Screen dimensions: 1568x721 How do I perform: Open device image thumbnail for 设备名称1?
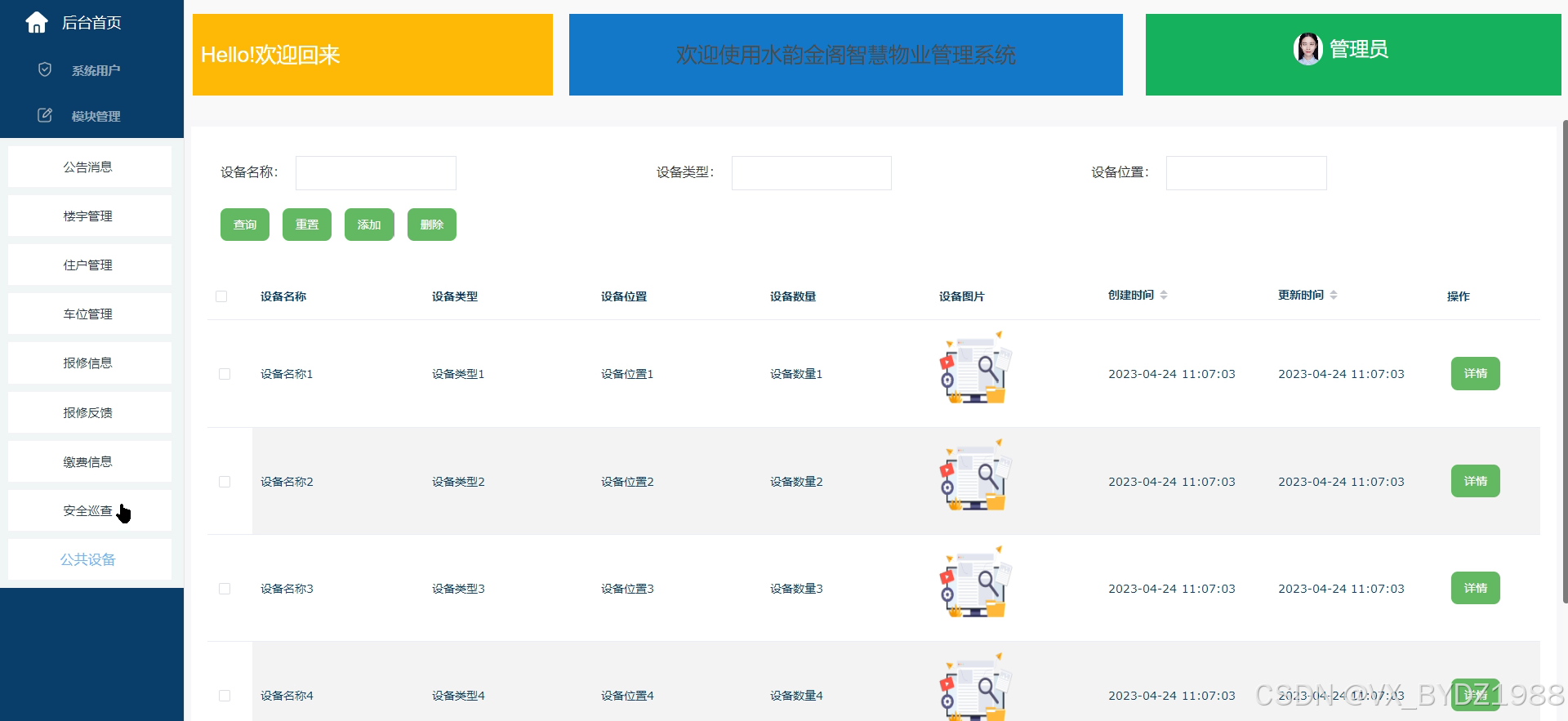(976, 367)
